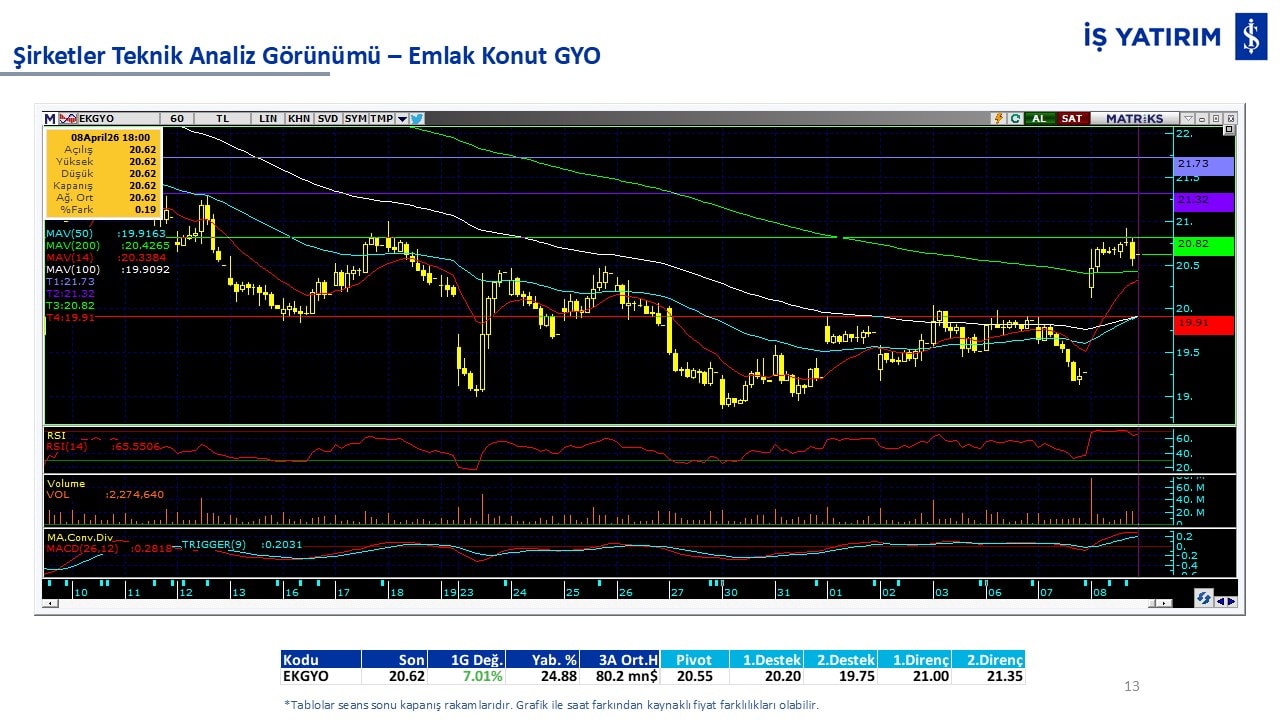Click the lightning bolt quick-order icon

pyautogui.click(x=997, y=118)
